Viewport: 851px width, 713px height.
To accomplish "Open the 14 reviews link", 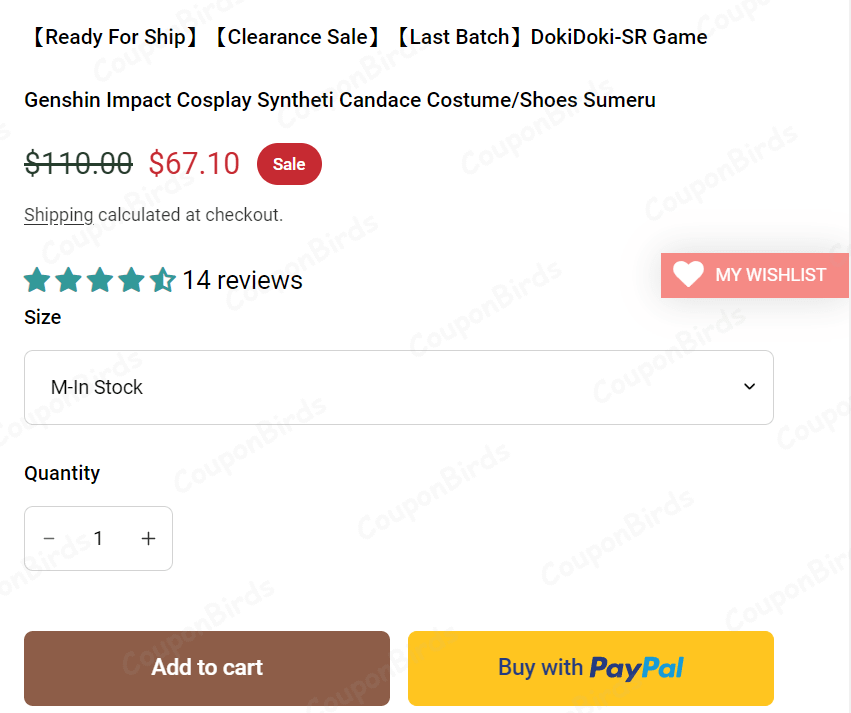I will 241,280.
